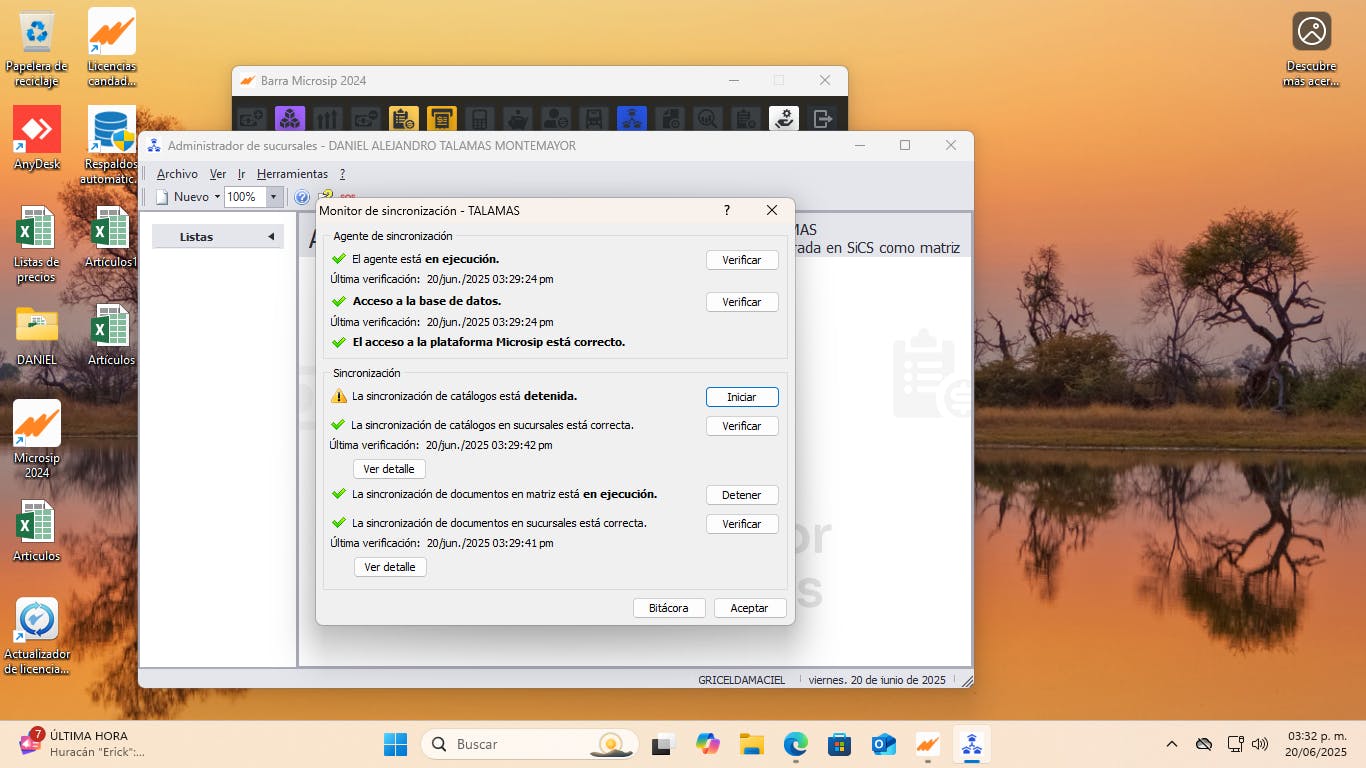Click the blue help icon in Administrador toolbar
The height and width of the screenshot is (768, 1366).
302,197
